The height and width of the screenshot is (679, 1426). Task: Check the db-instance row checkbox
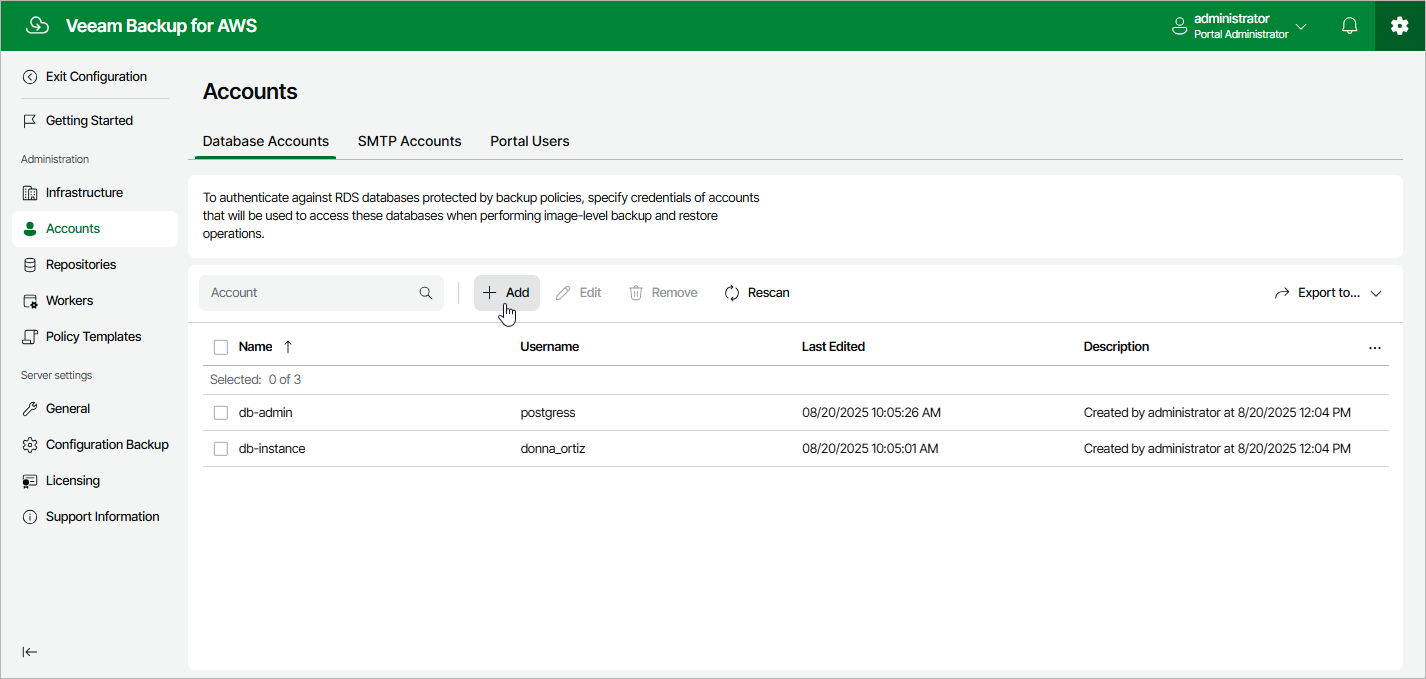coord(221,449)
